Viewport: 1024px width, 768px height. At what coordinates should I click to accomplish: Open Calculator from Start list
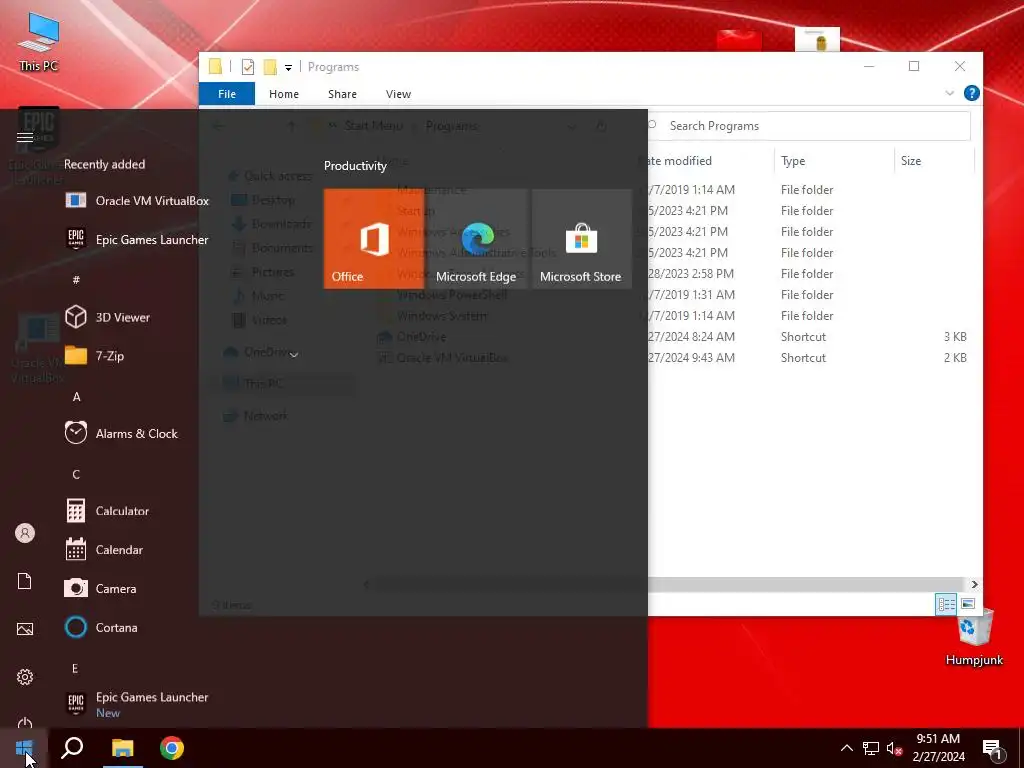coord(108,511)
